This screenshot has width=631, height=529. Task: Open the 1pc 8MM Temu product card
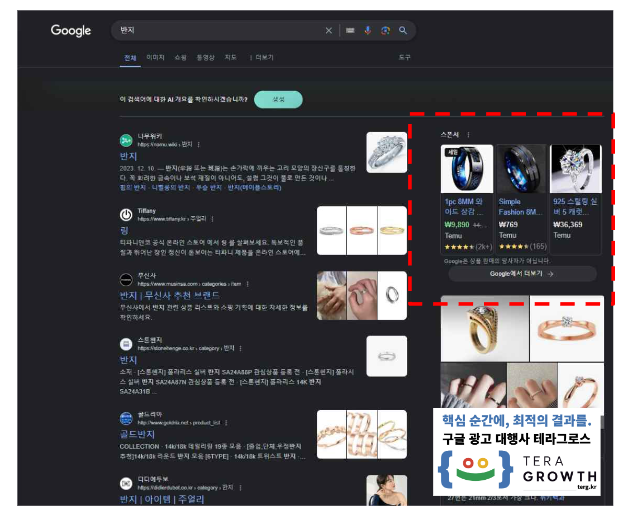[467, 199]
